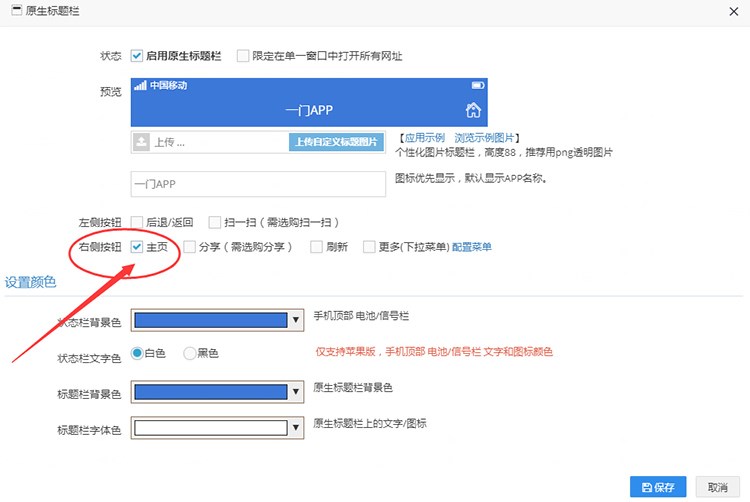Click the 保存 button
Screen dimensions: 750x502
coord(658,487)
